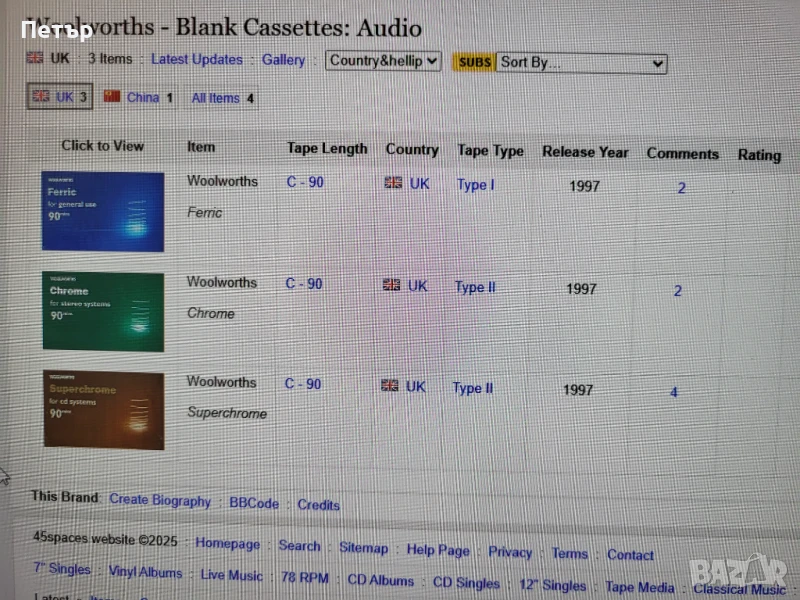
Task: Open the Superchrome cassette thumbnail
Action: (103, 410)
